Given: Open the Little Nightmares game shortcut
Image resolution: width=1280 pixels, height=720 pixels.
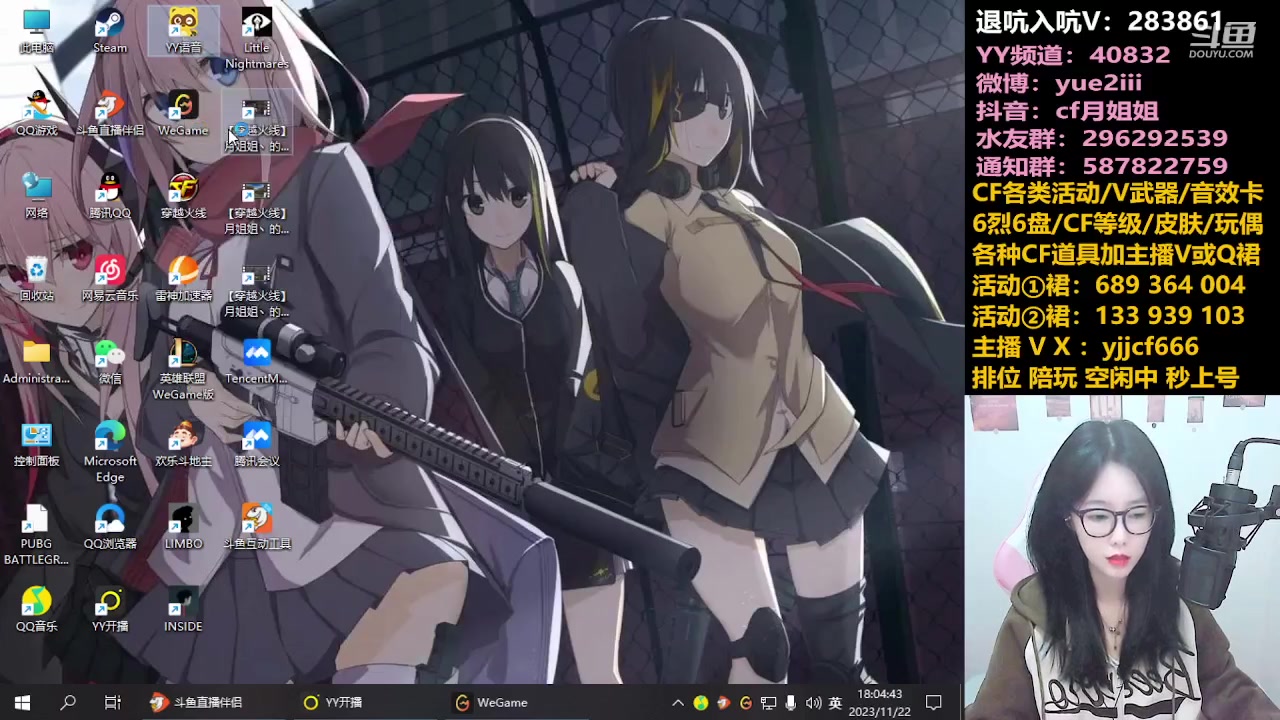Looking at the screenshot, I should pos(256,39).
